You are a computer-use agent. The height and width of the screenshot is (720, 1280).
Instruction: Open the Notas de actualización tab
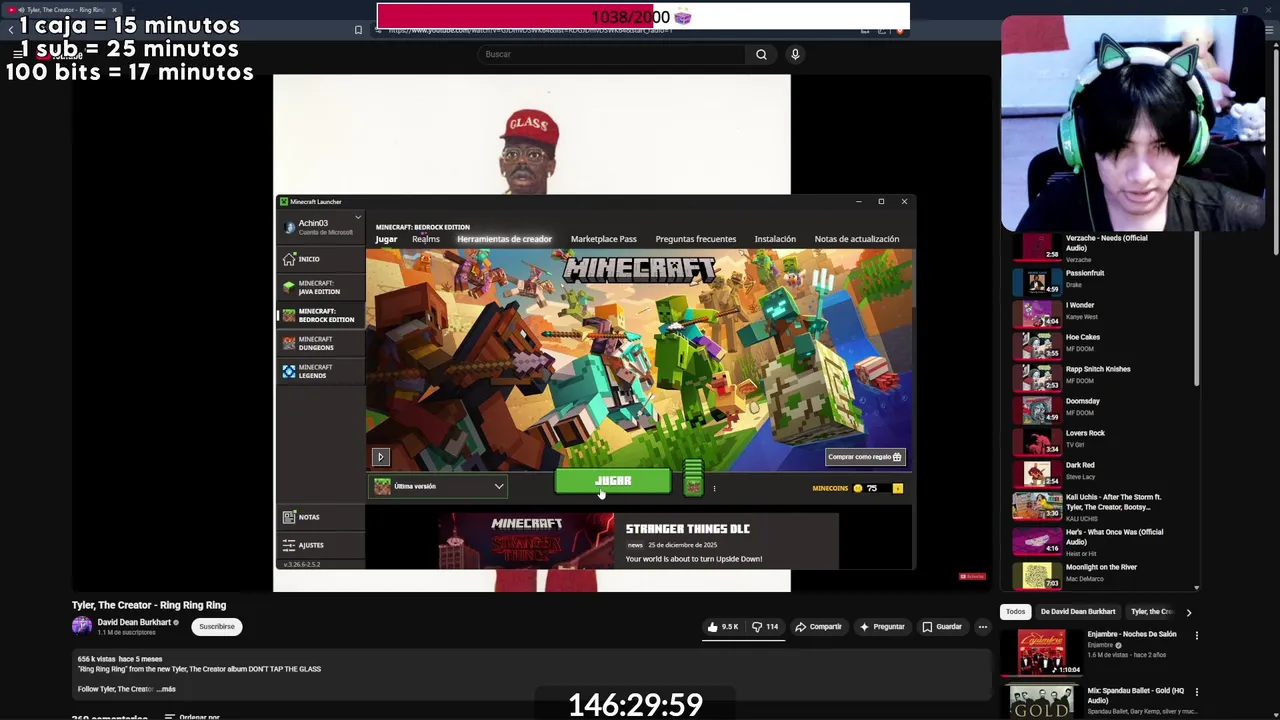click(x=857, y=239)
